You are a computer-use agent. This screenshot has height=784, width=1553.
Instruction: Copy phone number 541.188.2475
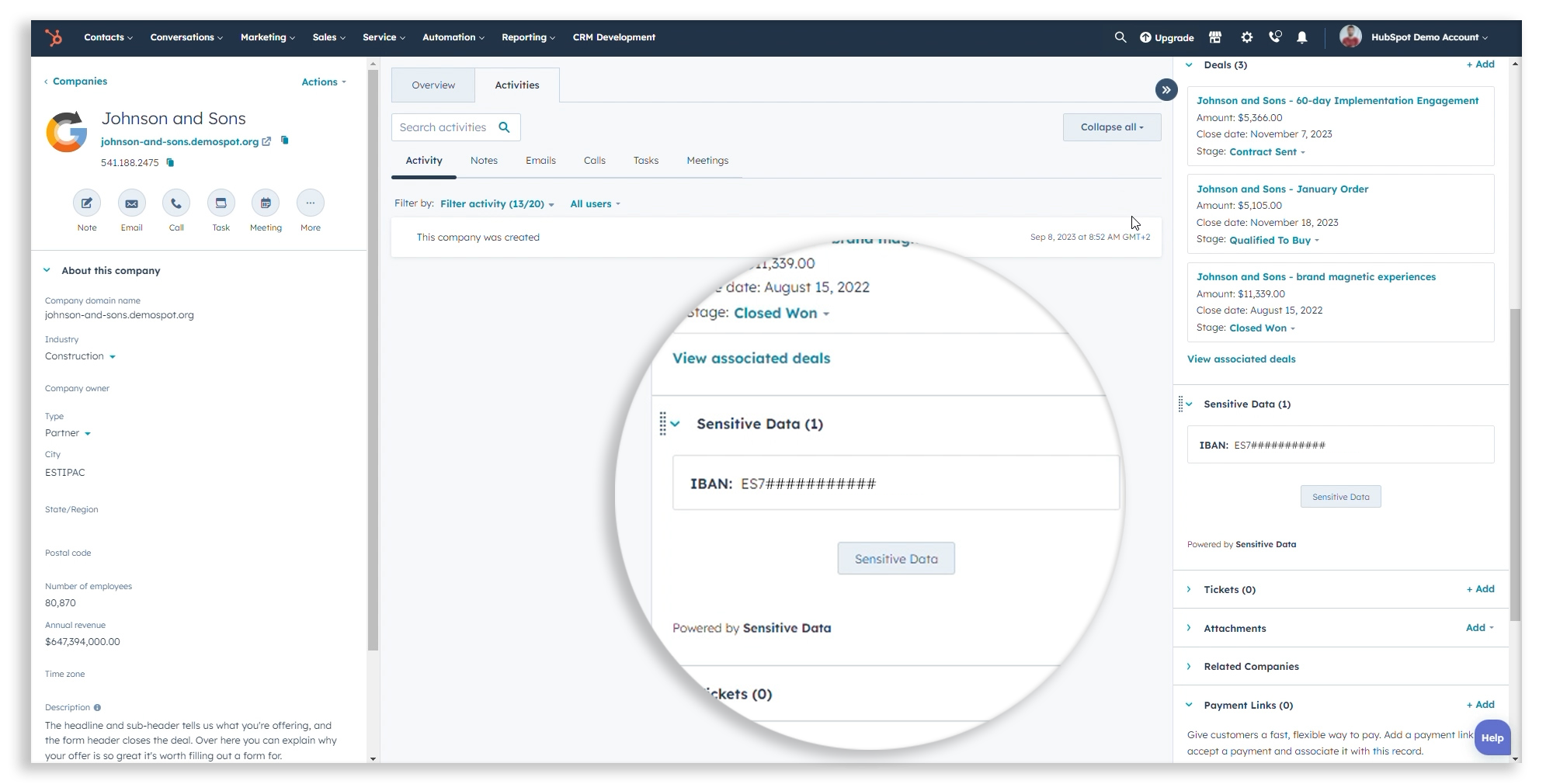(x=170, y=162)
